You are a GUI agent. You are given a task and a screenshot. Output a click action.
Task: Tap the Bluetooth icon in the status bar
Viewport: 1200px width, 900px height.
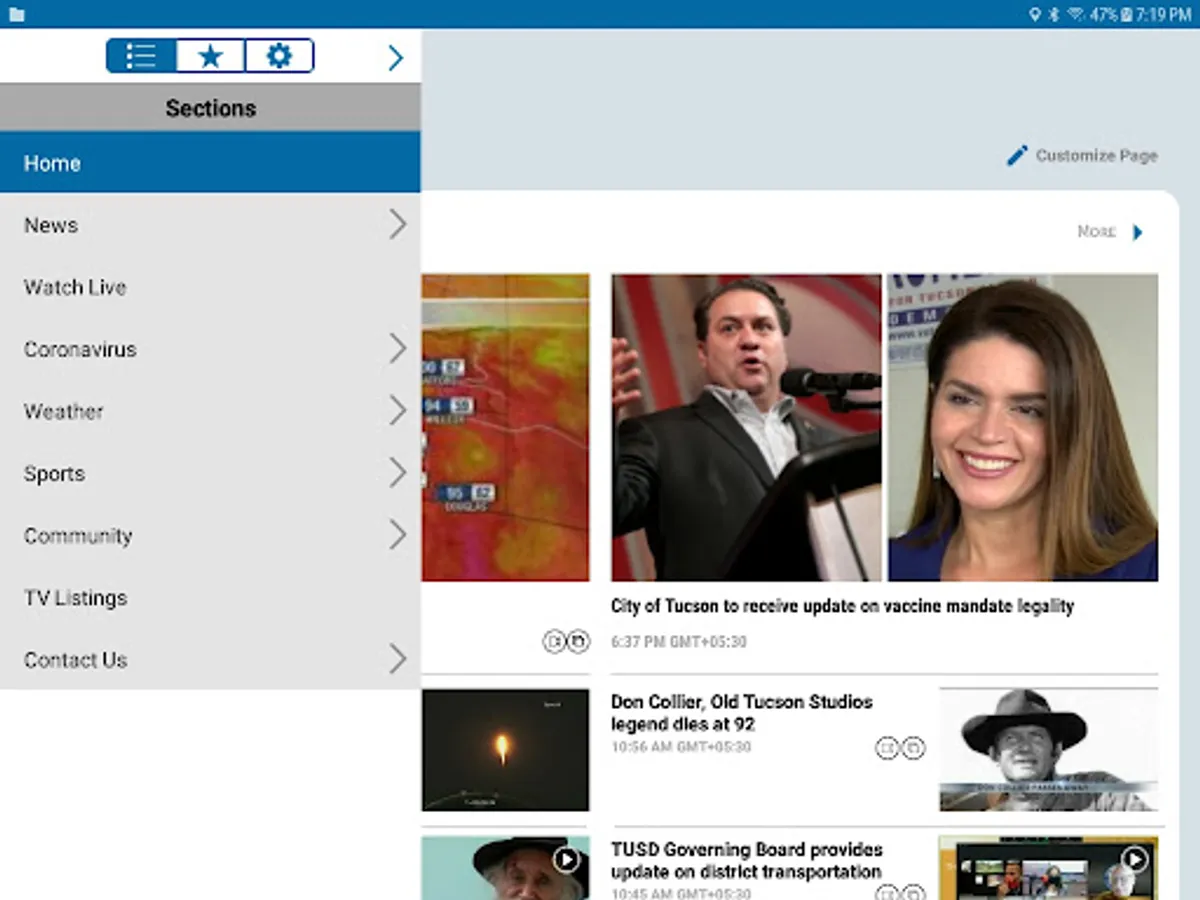(x=1054, y=14)
